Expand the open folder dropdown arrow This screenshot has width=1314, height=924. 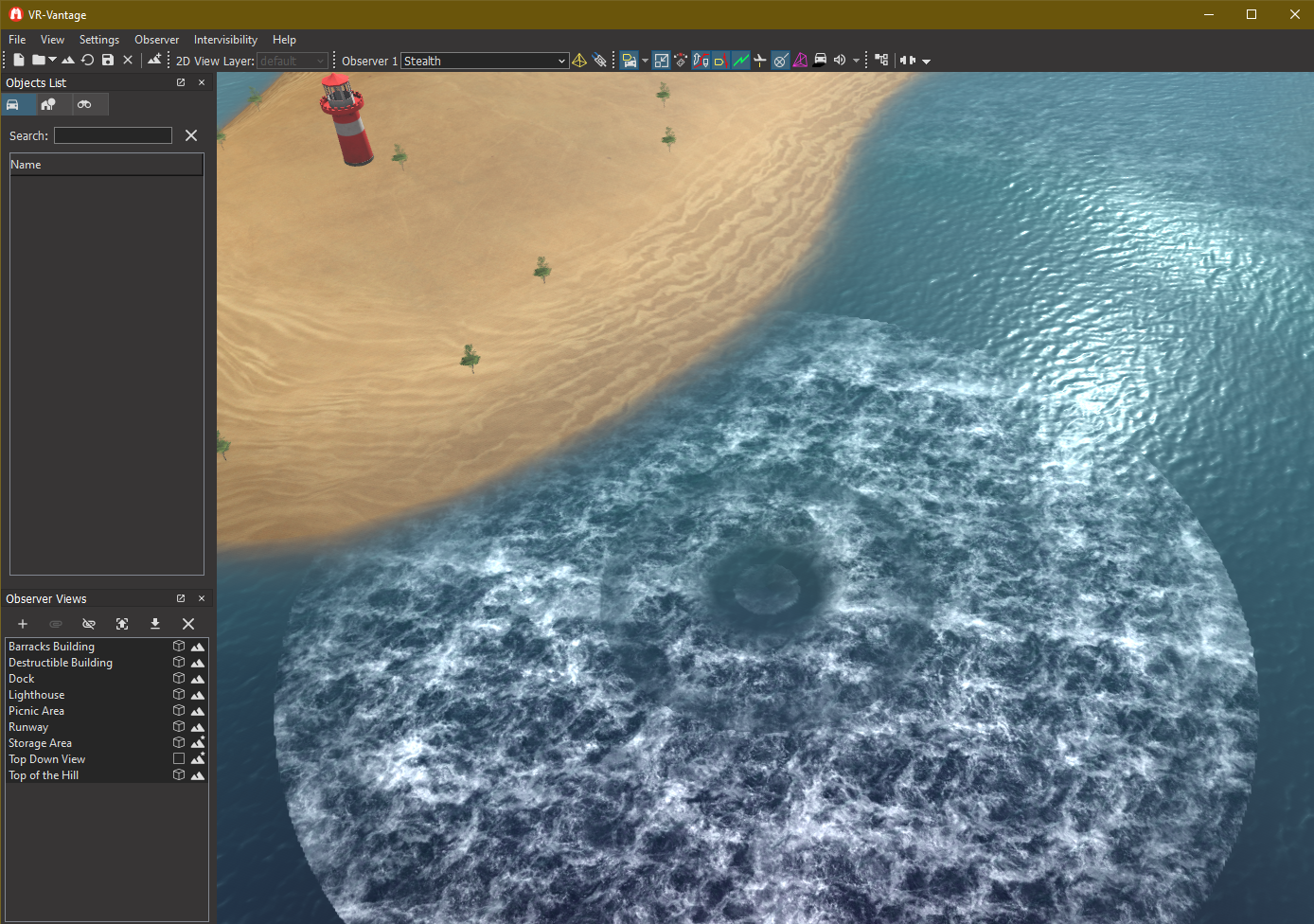point(52,61)
